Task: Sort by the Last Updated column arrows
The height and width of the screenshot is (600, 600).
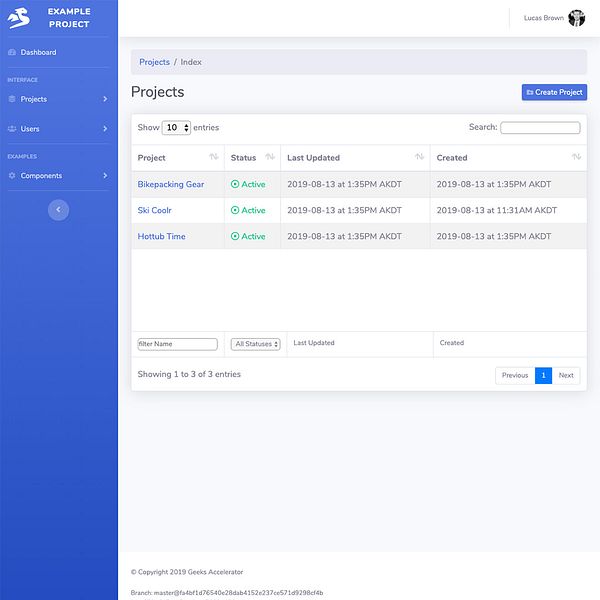Action: point(419,157)
